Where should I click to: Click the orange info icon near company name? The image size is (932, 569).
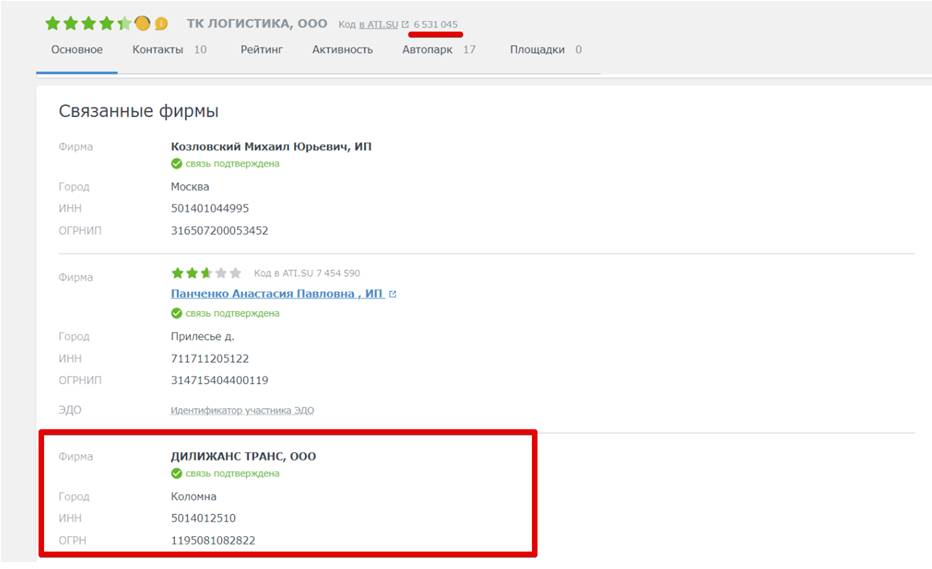point(161,24)
